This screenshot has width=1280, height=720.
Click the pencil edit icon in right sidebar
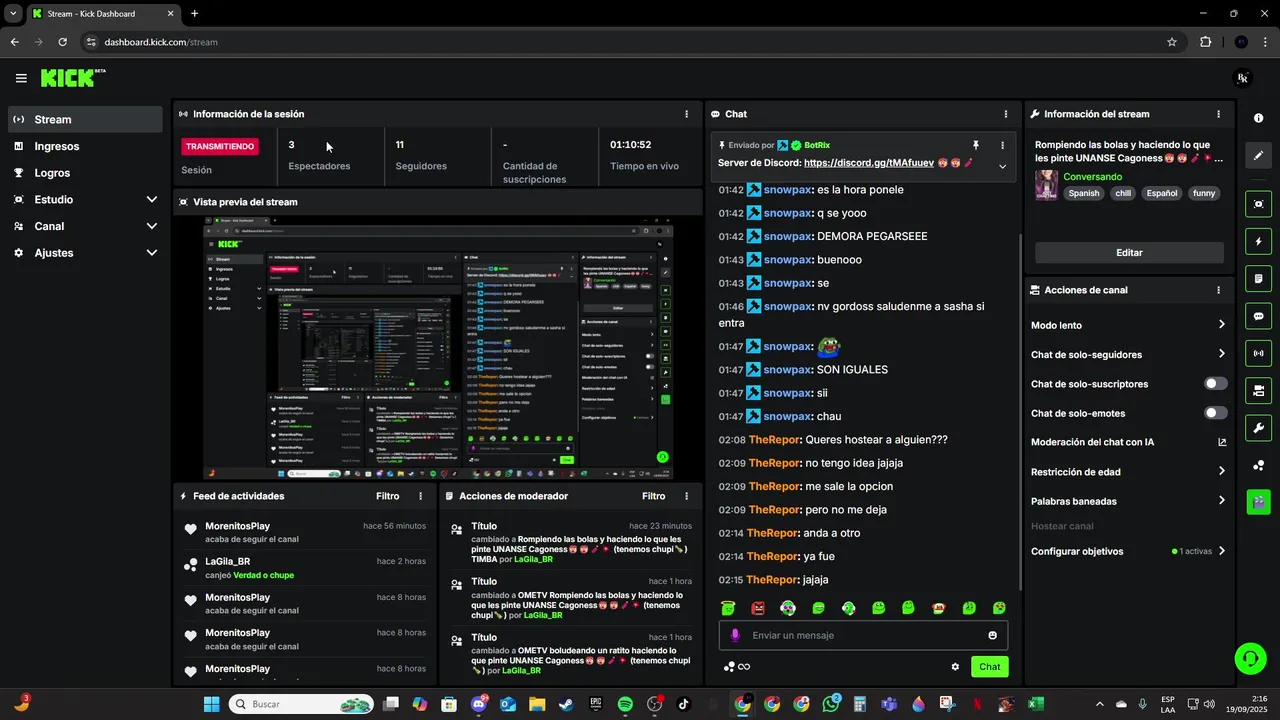1258,156
